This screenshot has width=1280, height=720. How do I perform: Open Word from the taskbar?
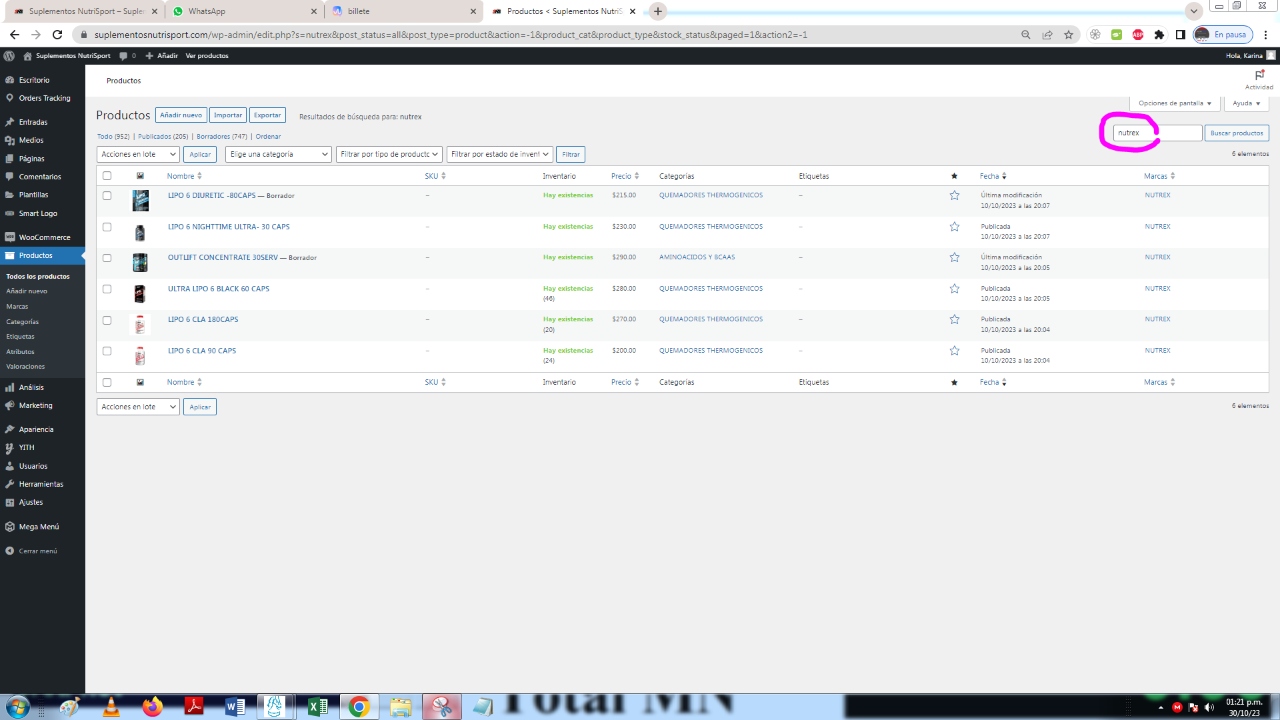pyautogui.click(x=235, y=707)
